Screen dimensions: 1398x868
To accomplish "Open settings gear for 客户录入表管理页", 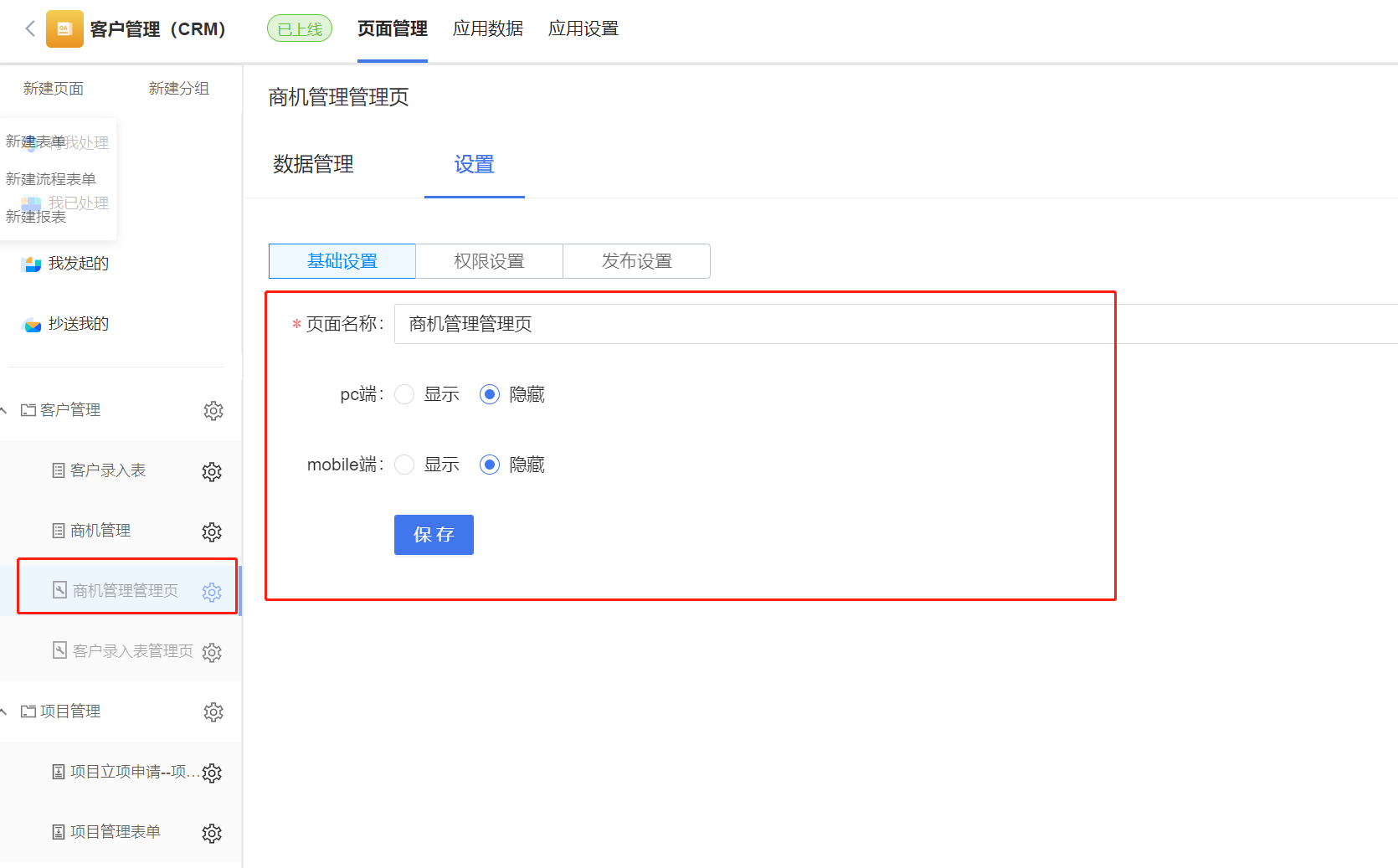I will click(212, 652).
